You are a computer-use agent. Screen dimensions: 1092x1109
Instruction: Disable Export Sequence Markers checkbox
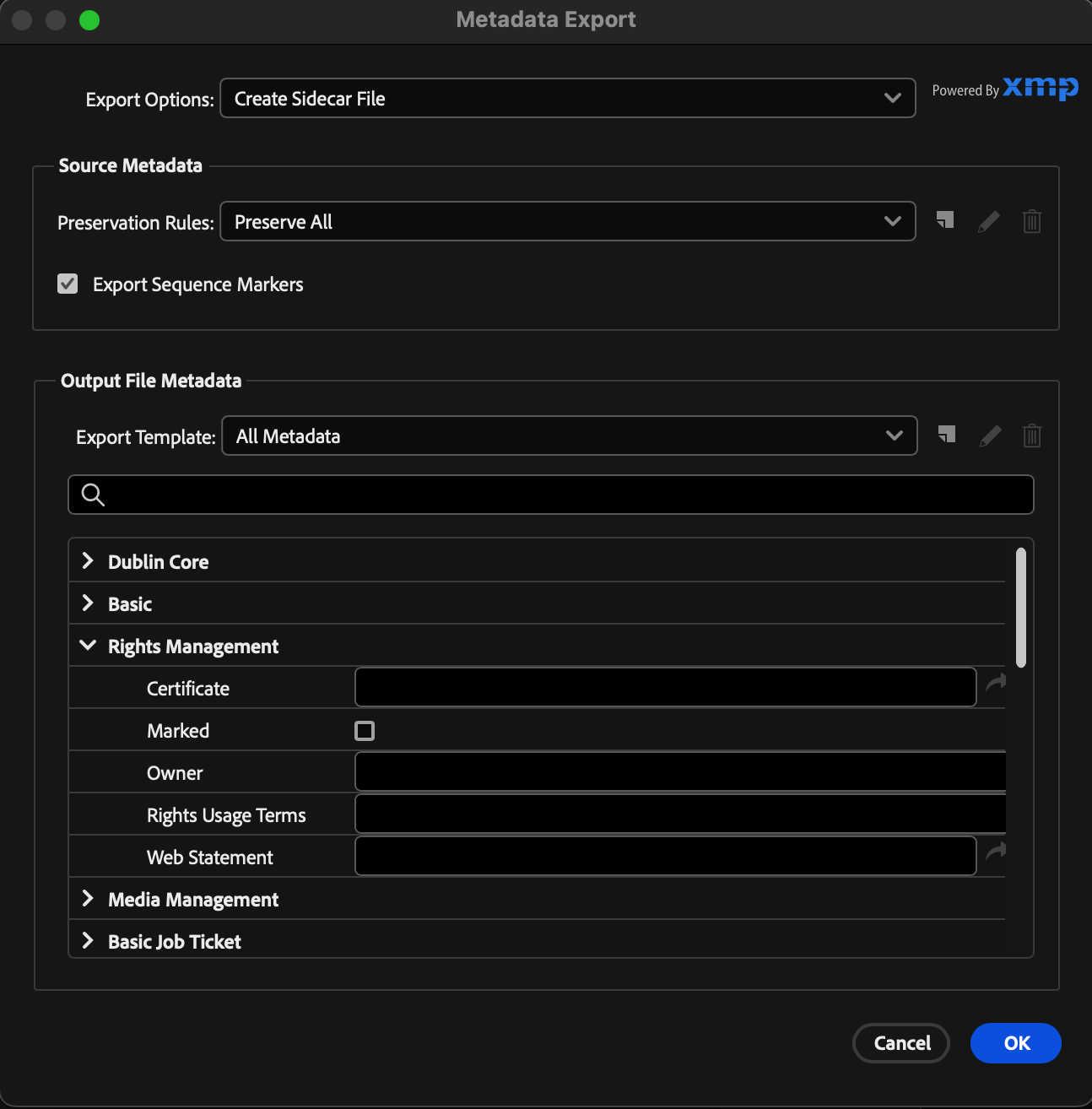pos(68,284)
